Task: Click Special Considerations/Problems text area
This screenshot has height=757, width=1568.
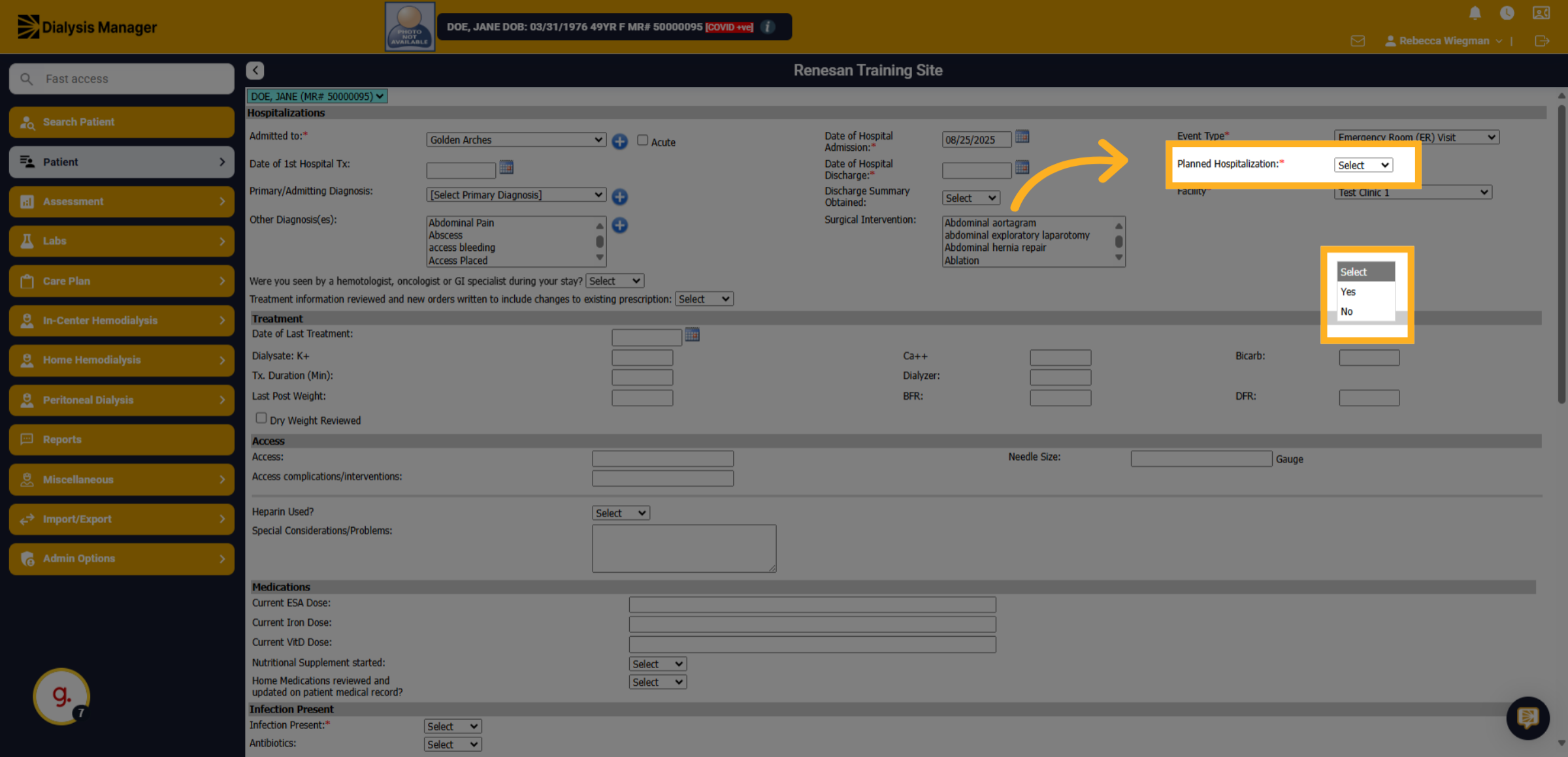Action: (x=684, y=549)
